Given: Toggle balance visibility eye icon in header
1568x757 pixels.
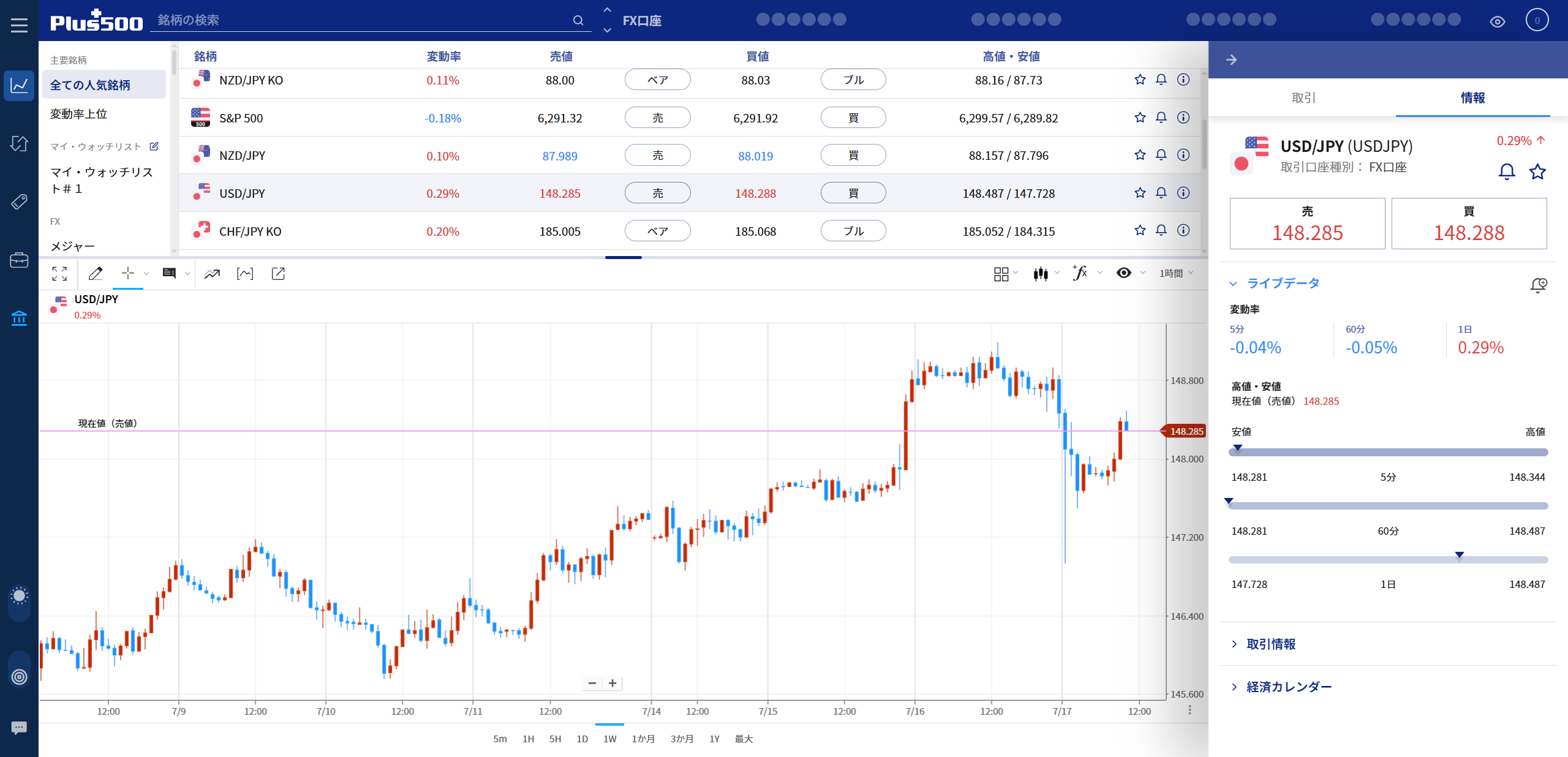Looking at the screenshot, I should tap(1497, 21).
